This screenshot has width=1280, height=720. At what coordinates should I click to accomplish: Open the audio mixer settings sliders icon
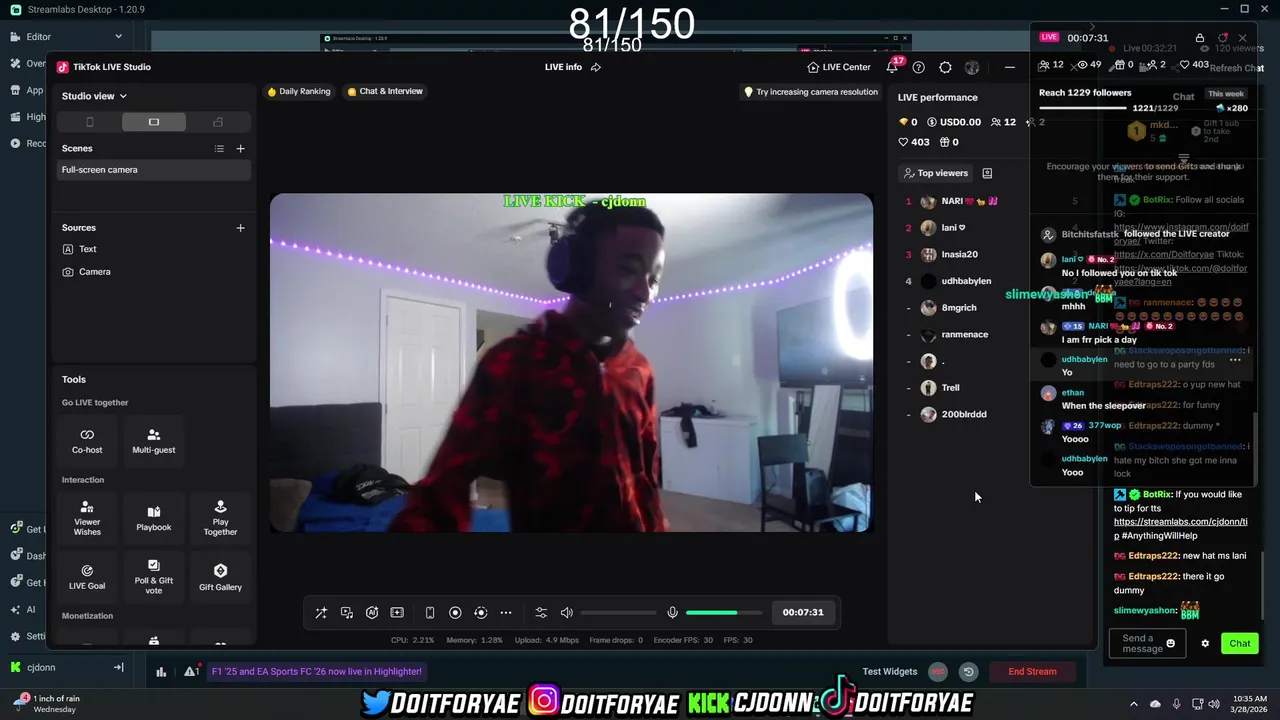coord(541,613)
